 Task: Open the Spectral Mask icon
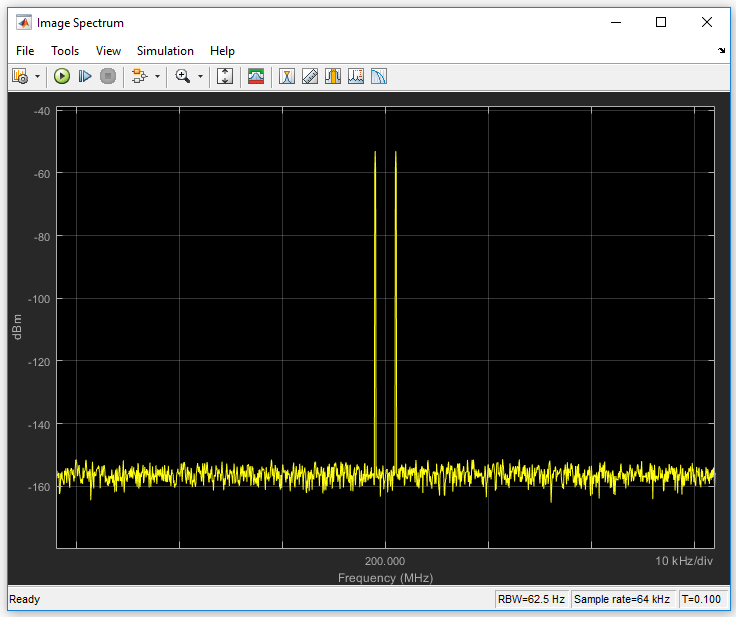point(256,76)
